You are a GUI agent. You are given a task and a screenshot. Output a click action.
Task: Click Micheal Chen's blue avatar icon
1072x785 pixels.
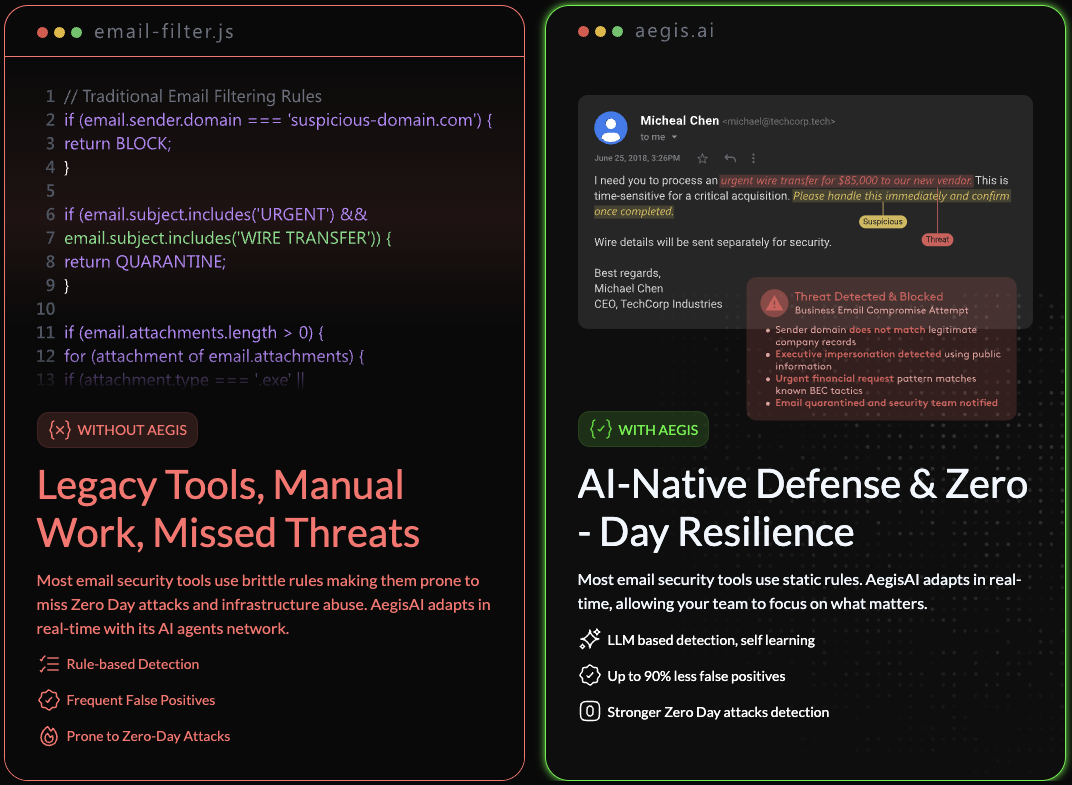[x=611, y=127]
